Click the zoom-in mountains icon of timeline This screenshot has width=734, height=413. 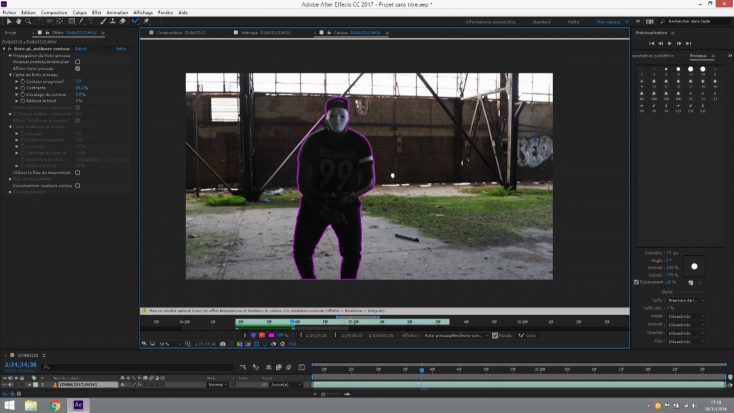coord(347,394)
